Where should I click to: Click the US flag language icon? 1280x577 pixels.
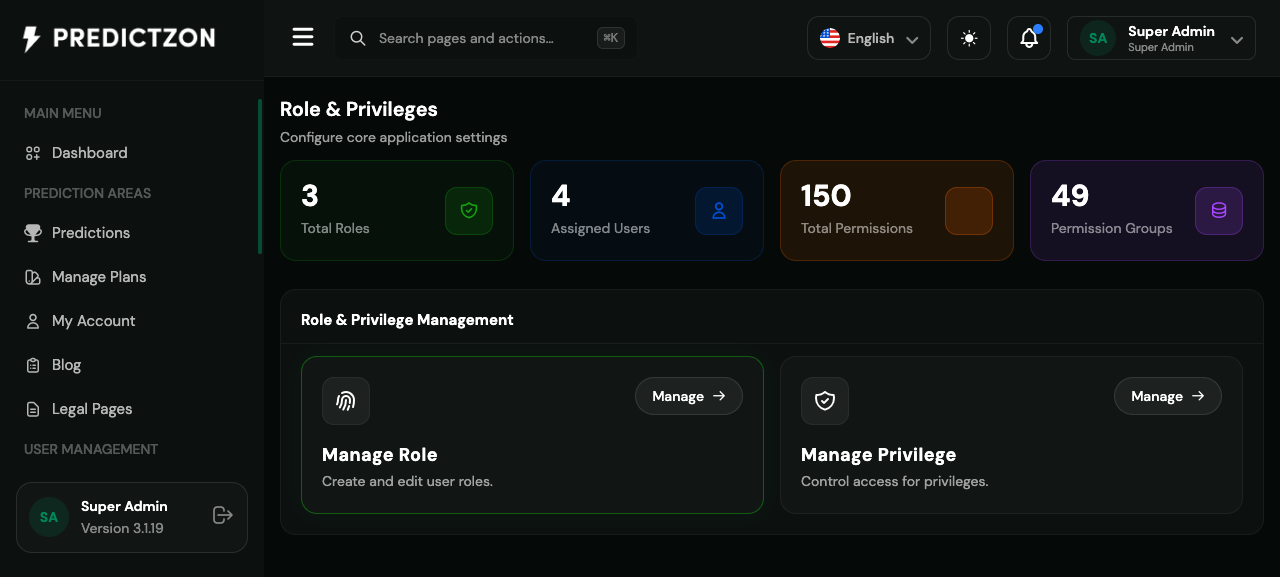point(830,38)
